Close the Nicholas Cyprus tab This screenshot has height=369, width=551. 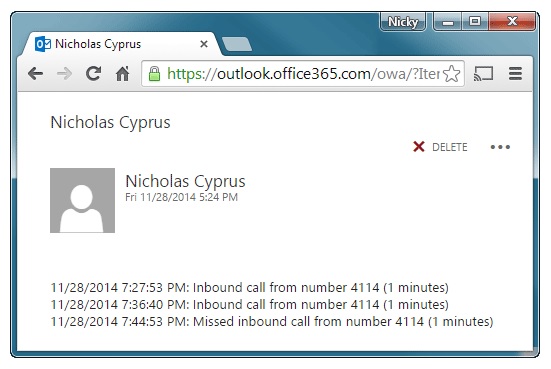(x=204, y=44)
